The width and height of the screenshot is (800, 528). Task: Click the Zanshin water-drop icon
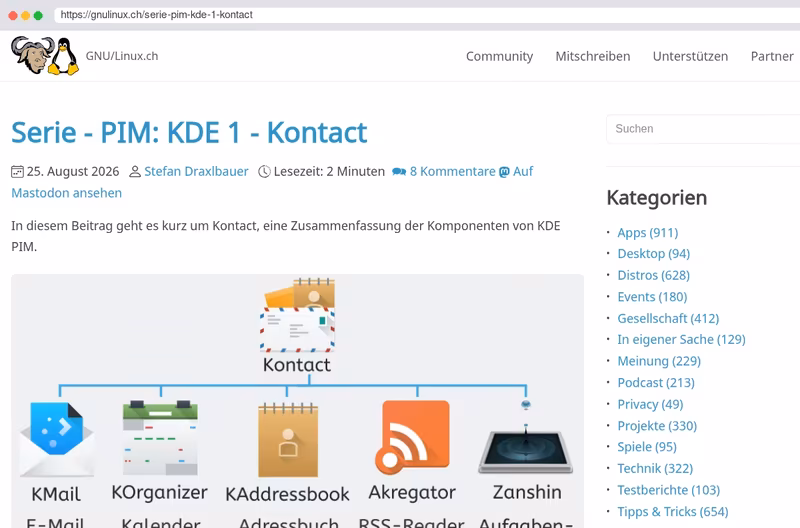(526, 438)
